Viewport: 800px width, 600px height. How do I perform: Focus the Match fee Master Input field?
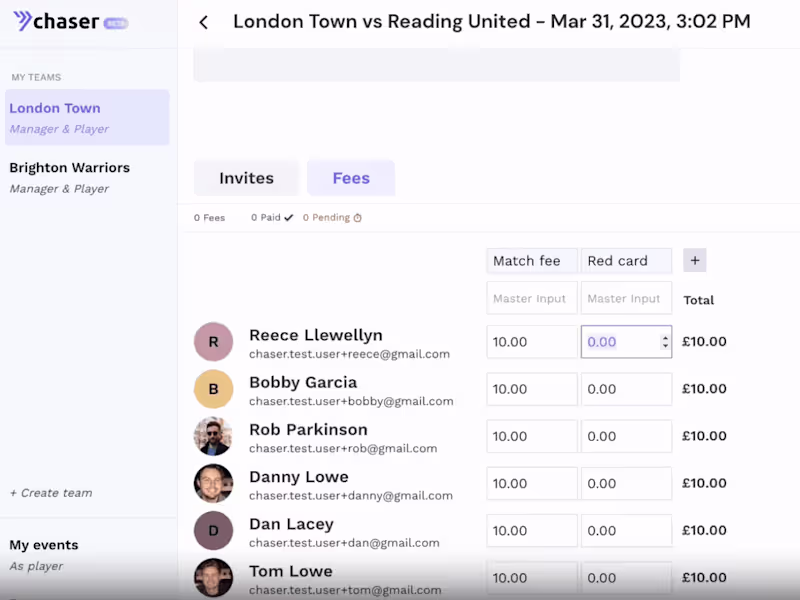[532, 298]
